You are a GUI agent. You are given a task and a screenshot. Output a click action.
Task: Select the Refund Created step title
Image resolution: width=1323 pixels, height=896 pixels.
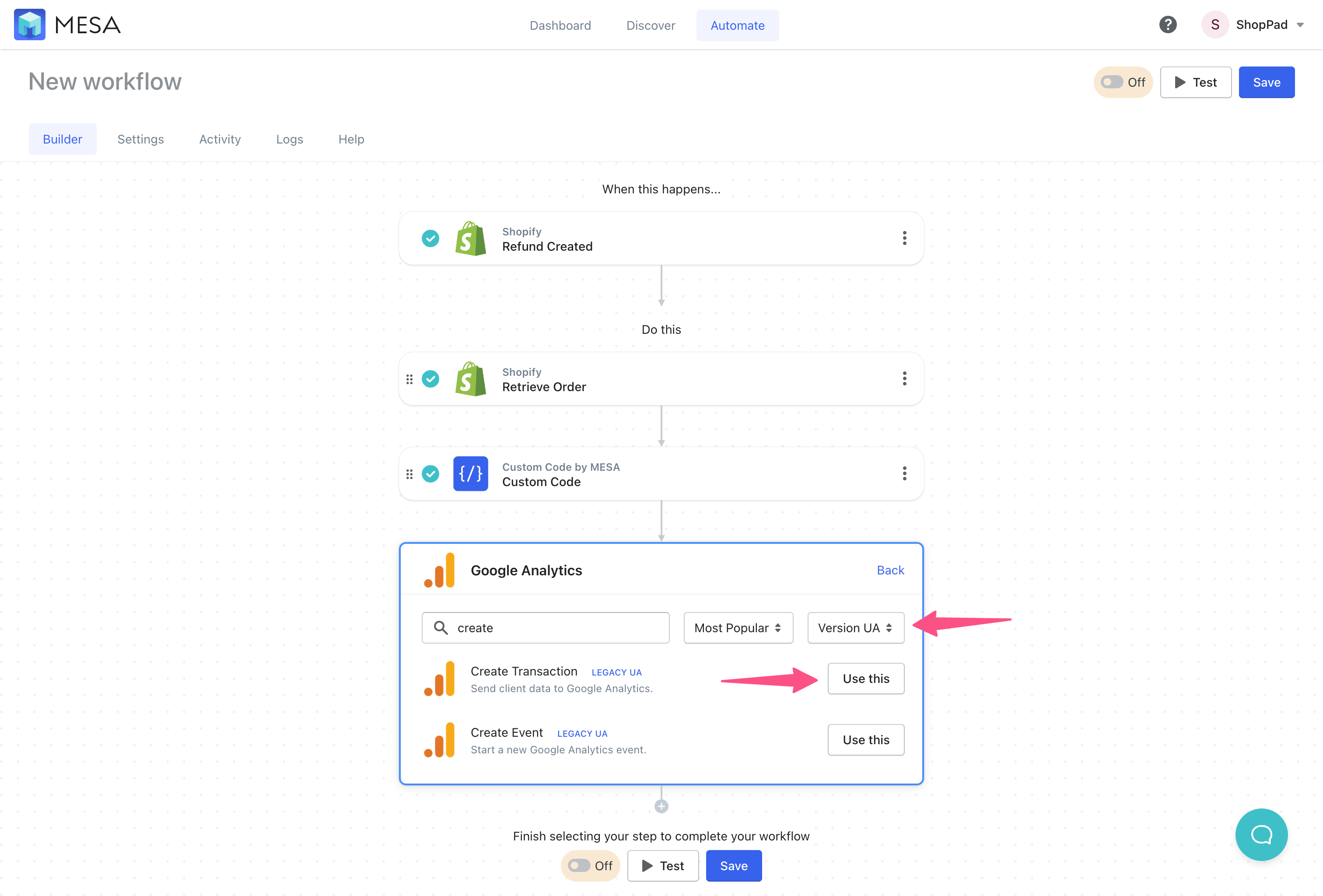(x=547, y=246)
